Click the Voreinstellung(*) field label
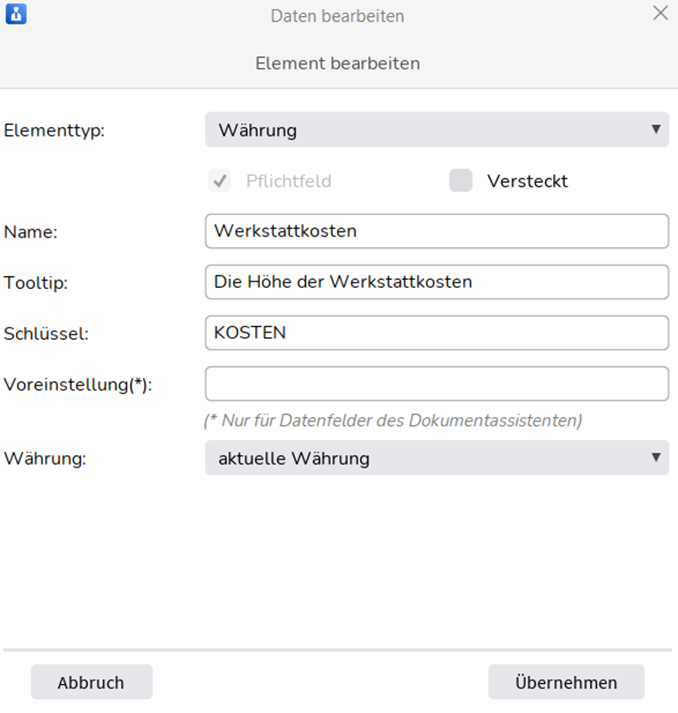678x713 pixels. click(x=78, y=385)
